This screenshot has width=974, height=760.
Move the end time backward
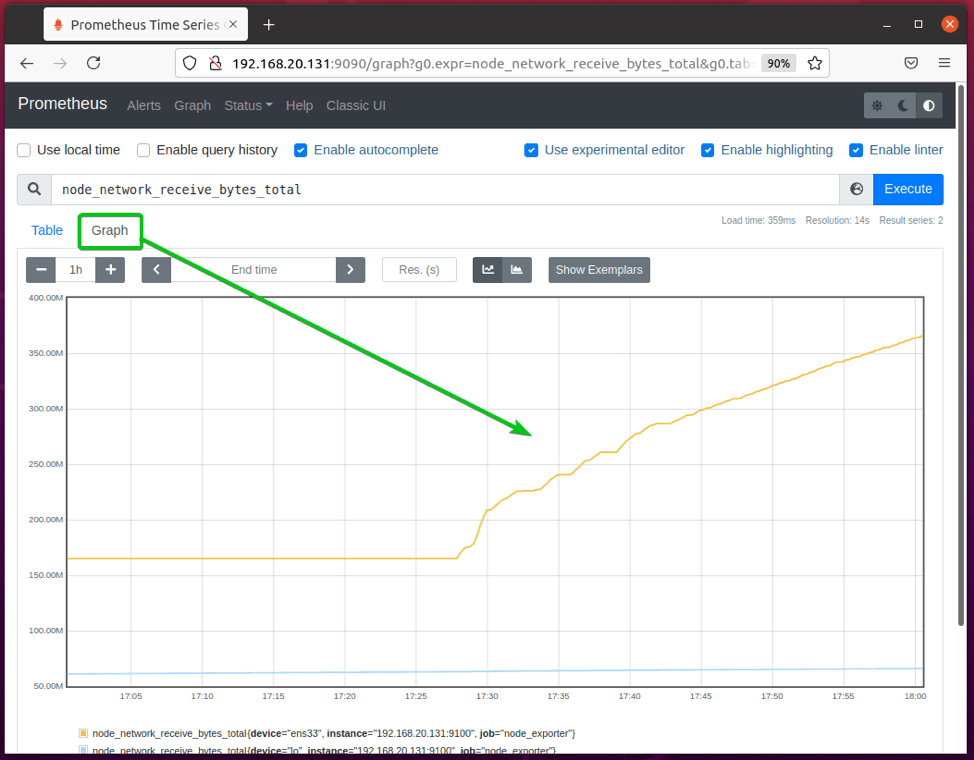pyautogui.click(x=157, y=270)
